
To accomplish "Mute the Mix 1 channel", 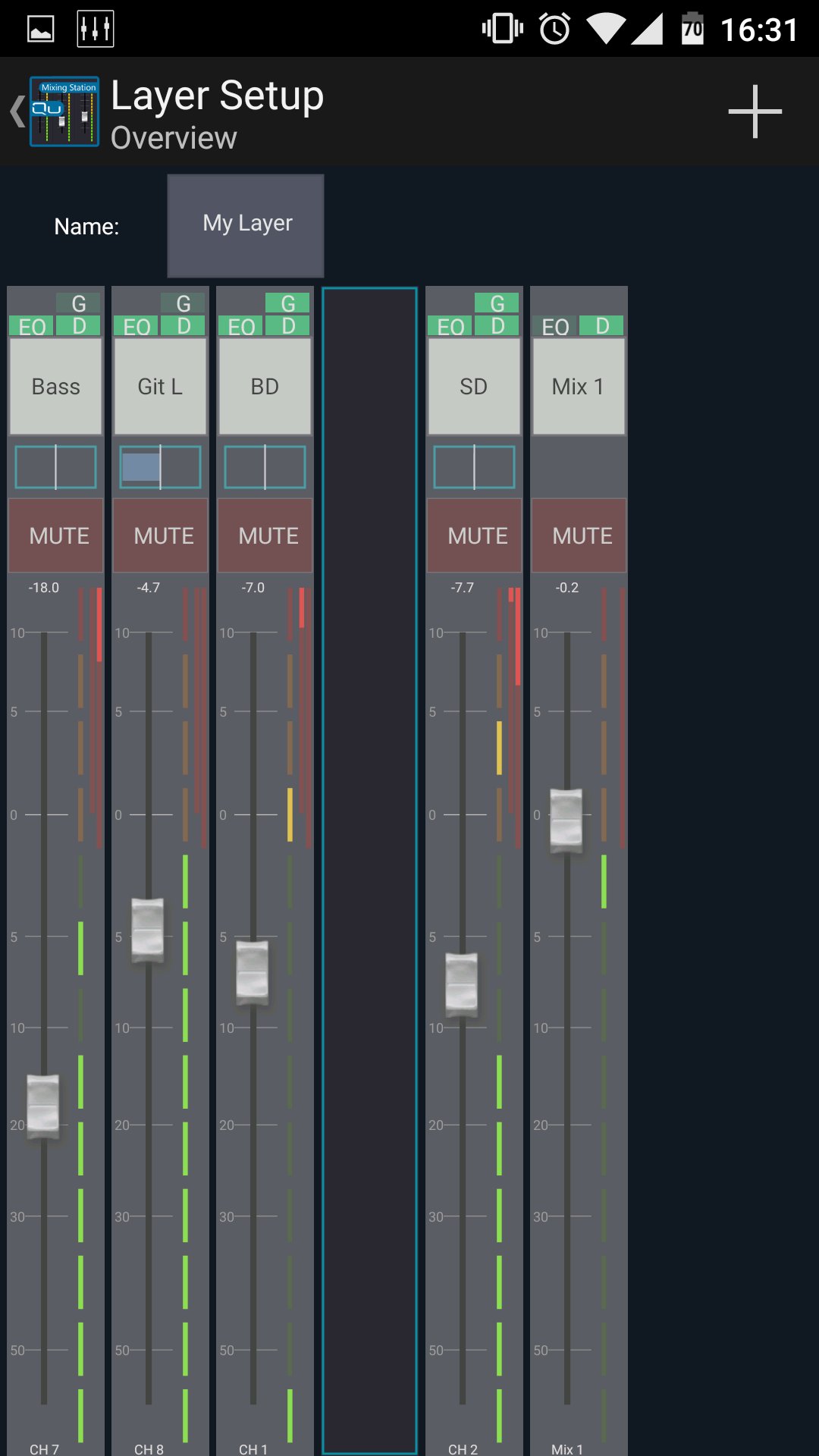I will coord(579,535).
